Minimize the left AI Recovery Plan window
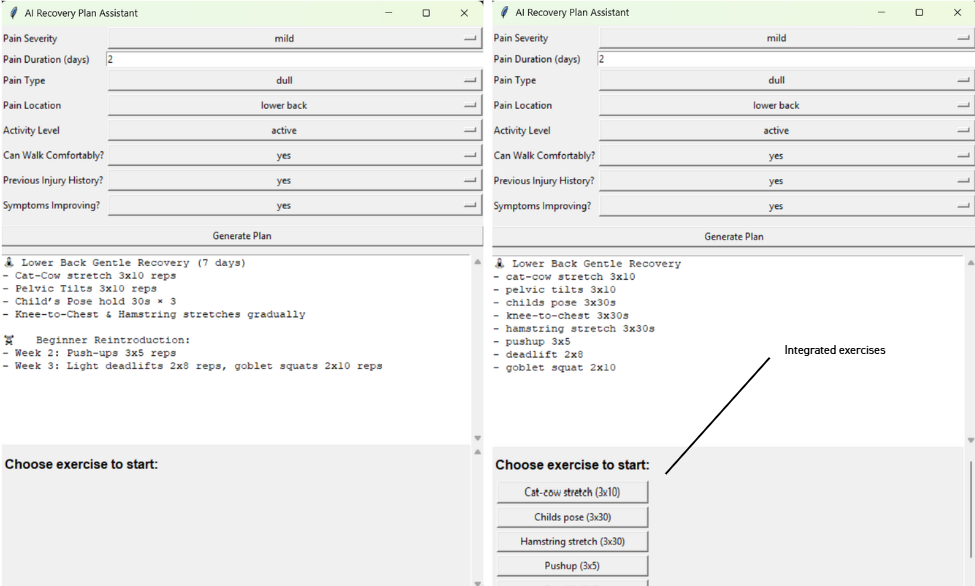This screenshot has height=586, width=975. pyautogui.click(x=389, y=12)
